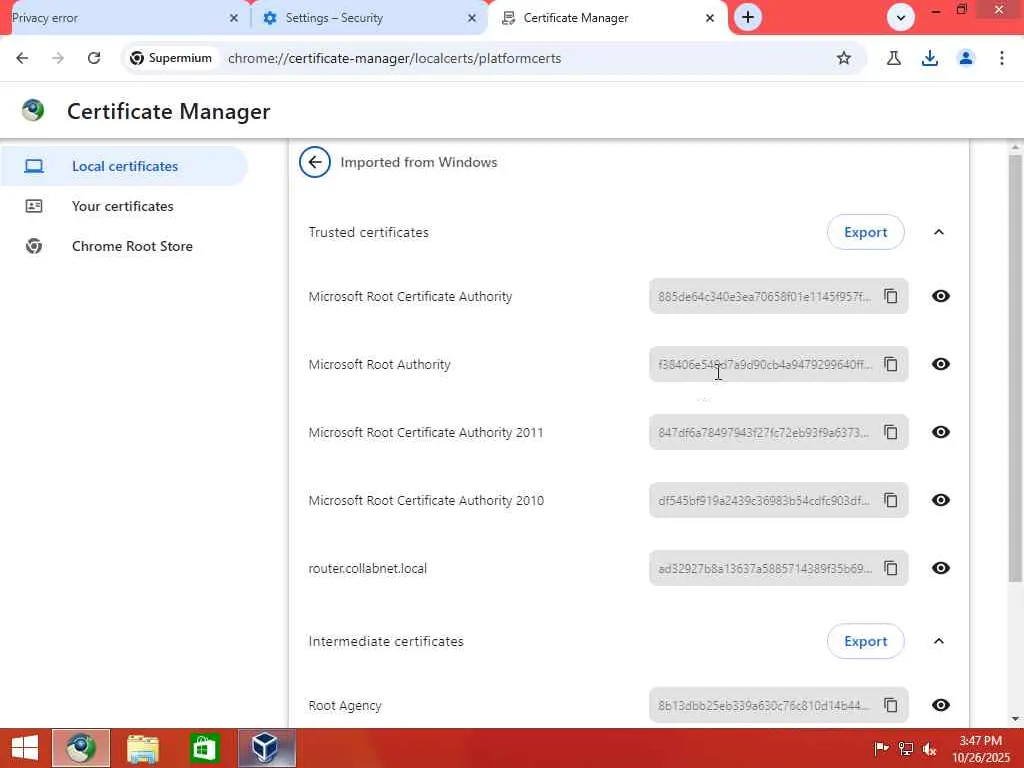Bookmark this page with the star
Screen dimensions: 1024x768
point(844,58)
